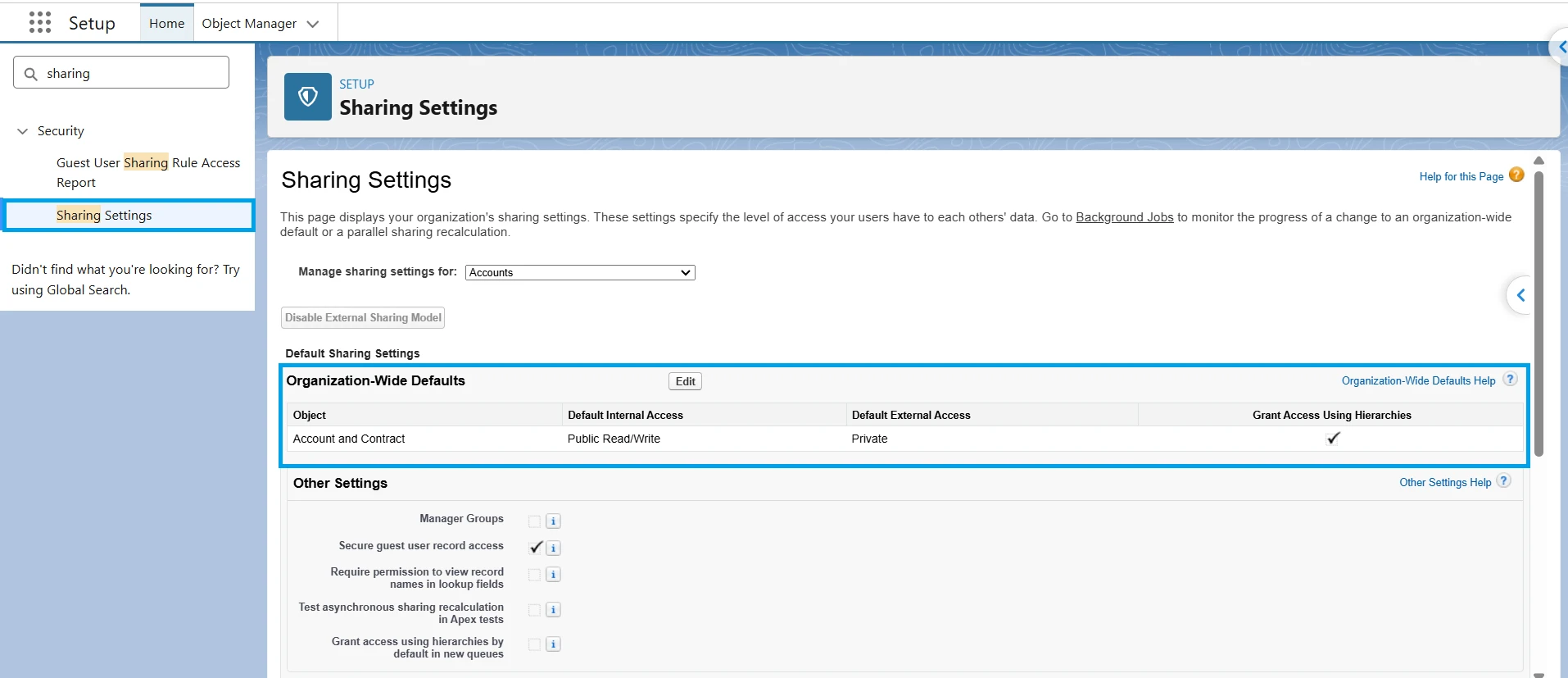1568x678 pixels.
Task: Toggle Require permission to view record names checkbox
Action: [x=534, y=575]
